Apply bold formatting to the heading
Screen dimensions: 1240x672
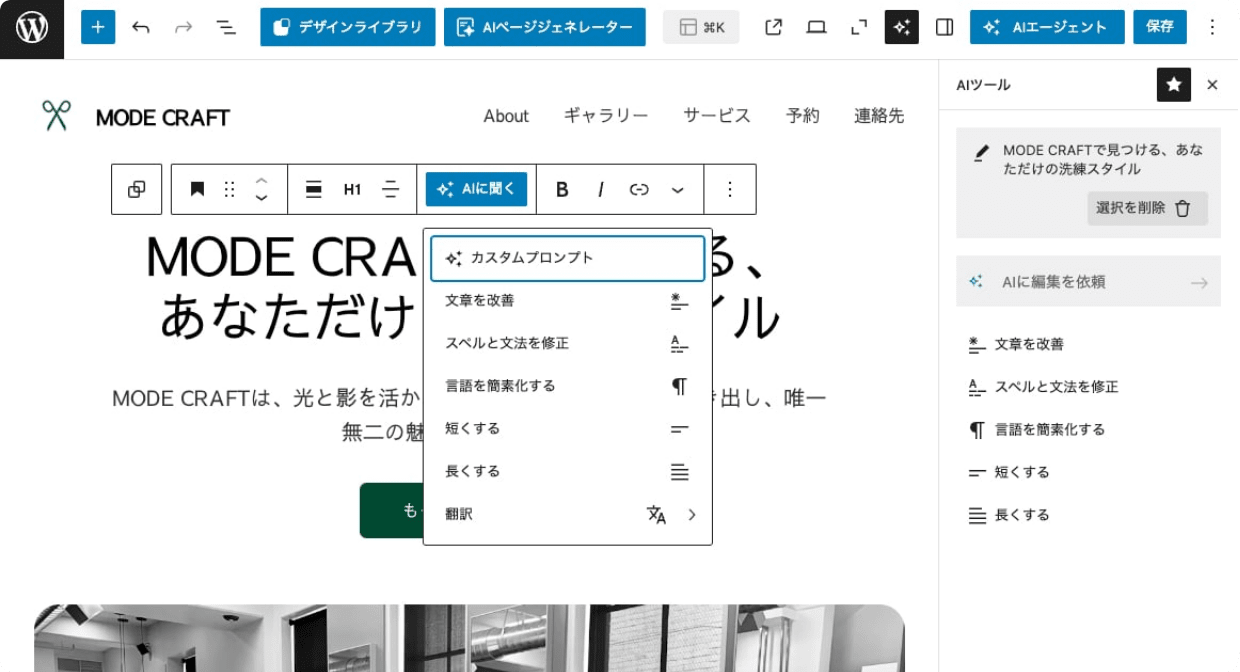(562, 189)
